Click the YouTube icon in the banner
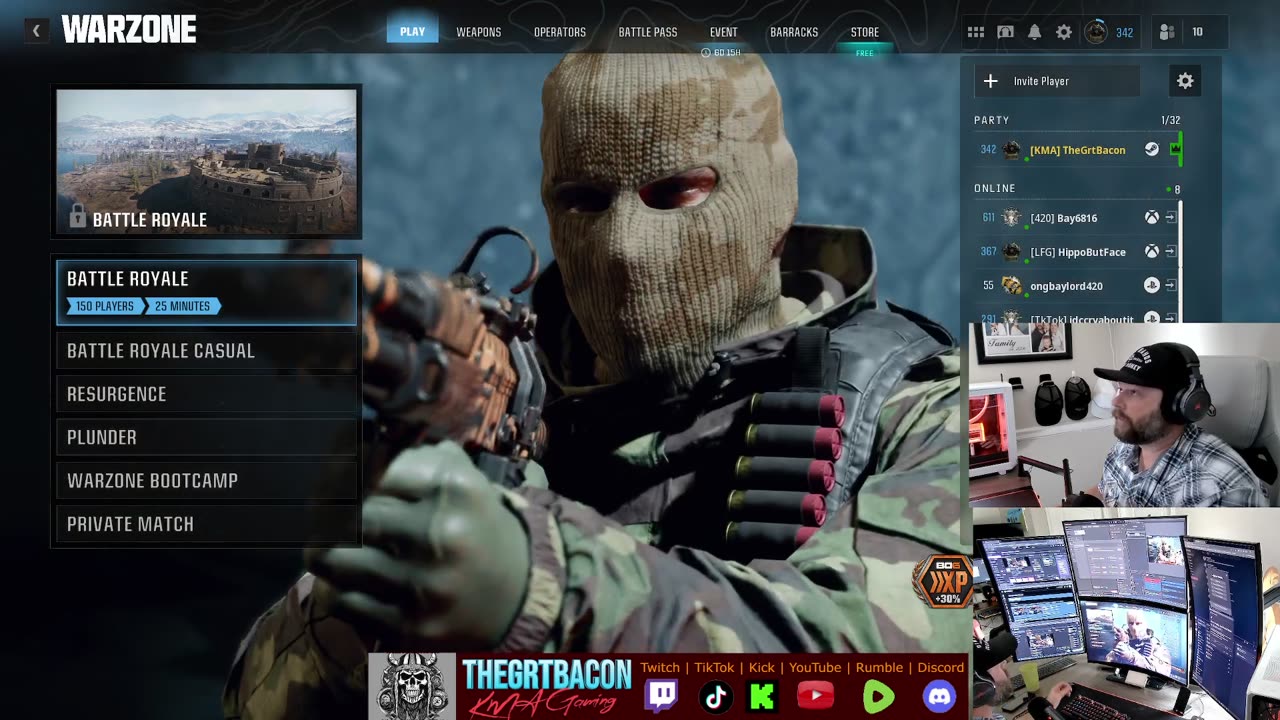Screen dimensions: 1280x720 tap(816, 696)
